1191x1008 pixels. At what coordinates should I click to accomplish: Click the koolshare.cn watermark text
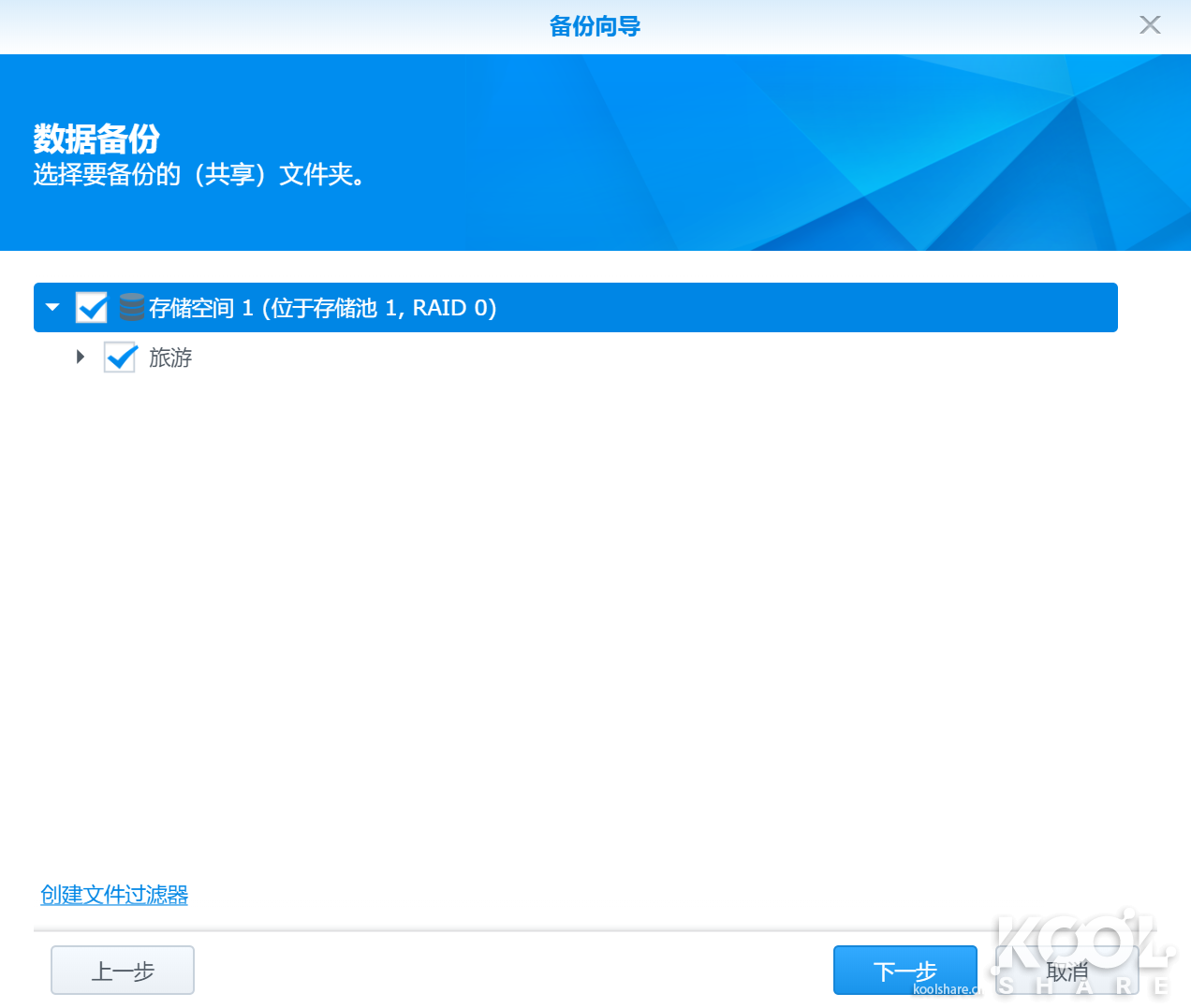tap(944, 989)
